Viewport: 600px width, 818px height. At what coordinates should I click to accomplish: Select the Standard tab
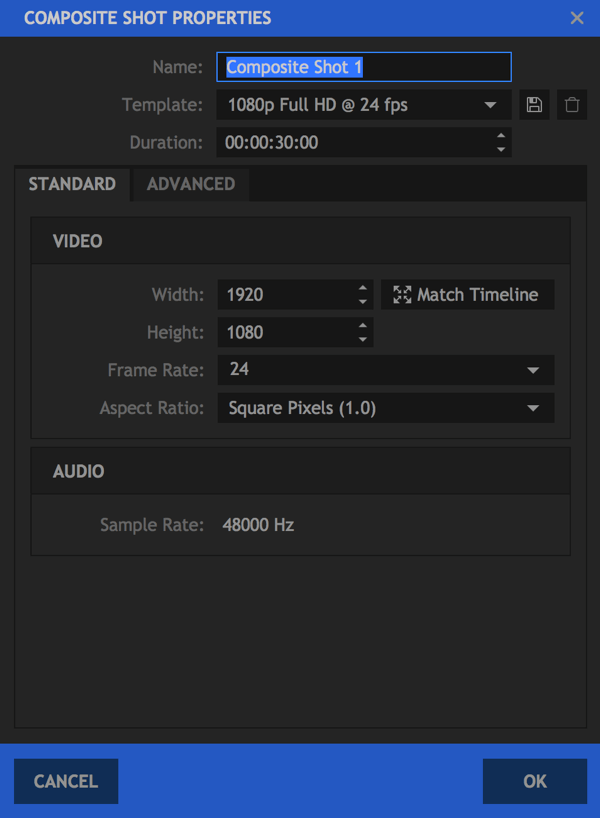[x=72, y=184]
